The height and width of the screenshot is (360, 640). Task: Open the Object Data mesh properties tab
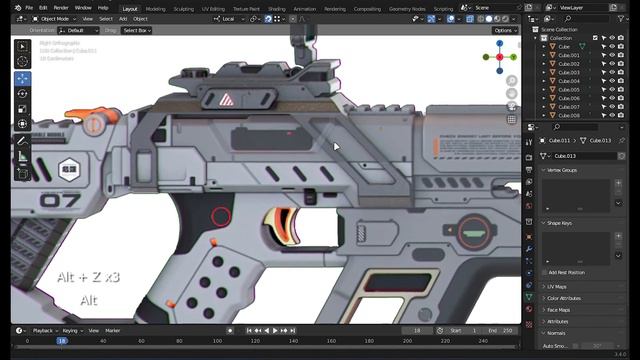529,297
